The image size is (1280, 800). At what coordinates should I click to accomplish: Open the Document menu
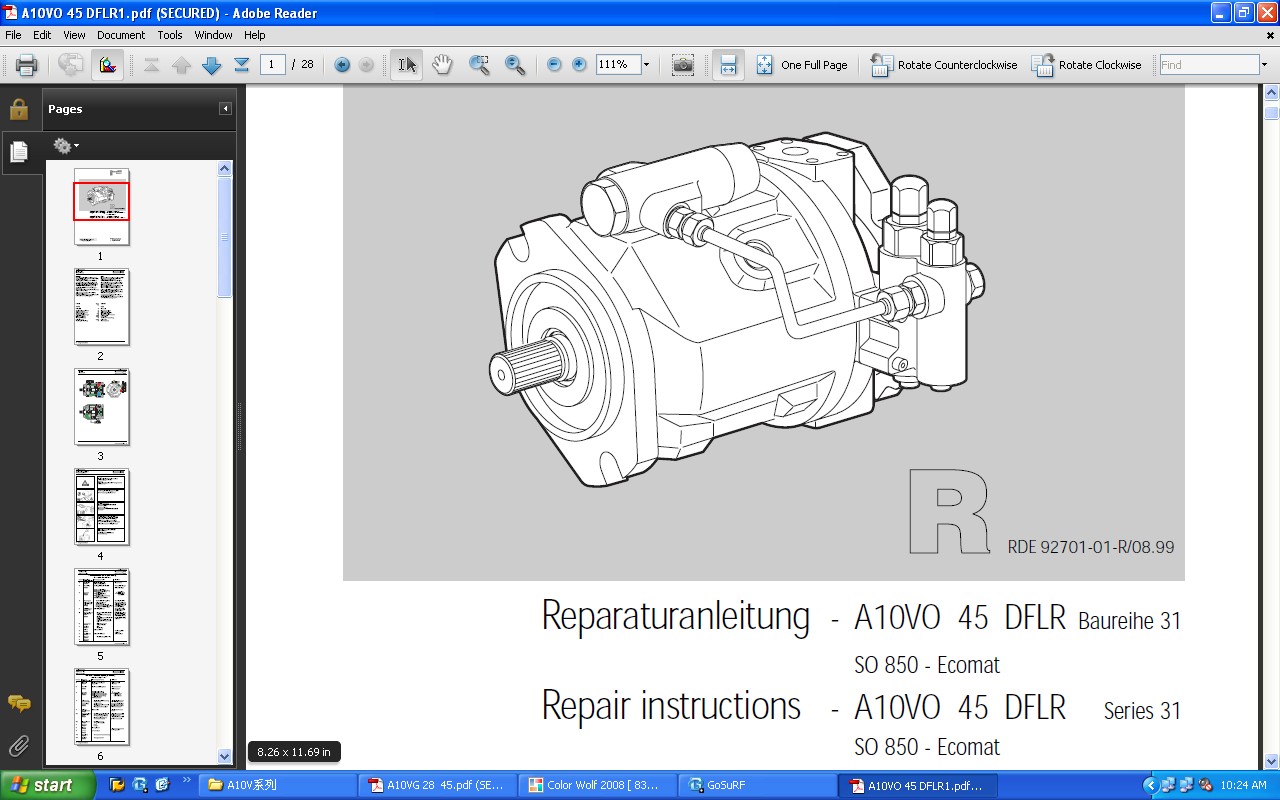pyautogui.click(x=121, y=35)
